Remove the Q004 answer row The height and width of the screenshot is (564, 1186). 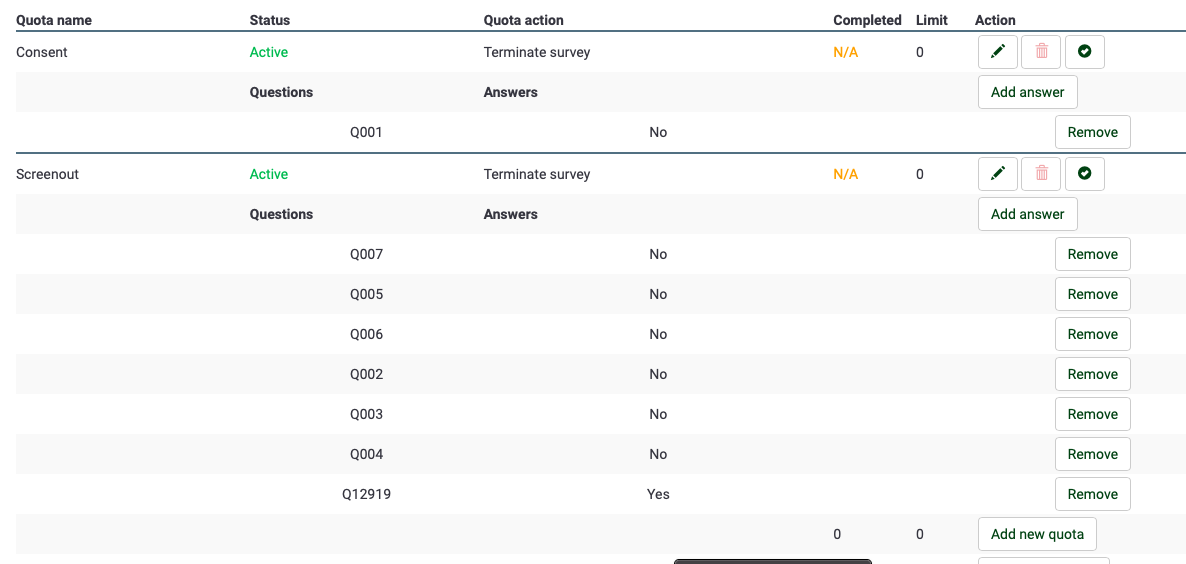click(x=1092, y=454)
